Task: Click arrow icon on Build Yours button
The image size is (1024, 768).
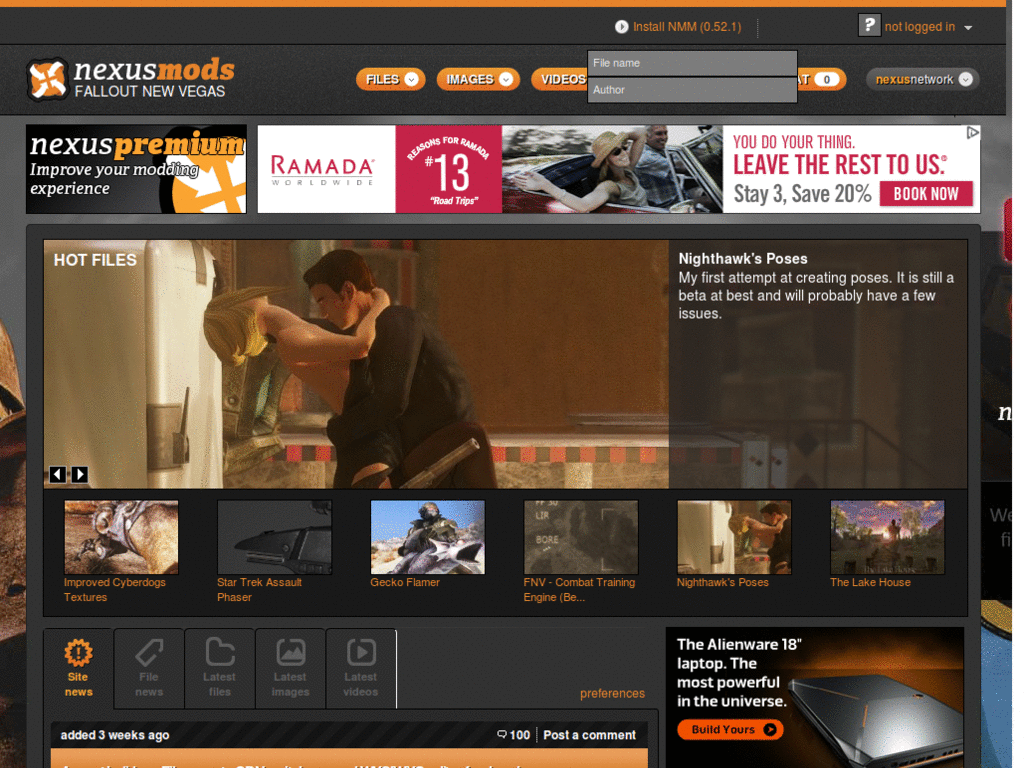Action: [769, 729]
